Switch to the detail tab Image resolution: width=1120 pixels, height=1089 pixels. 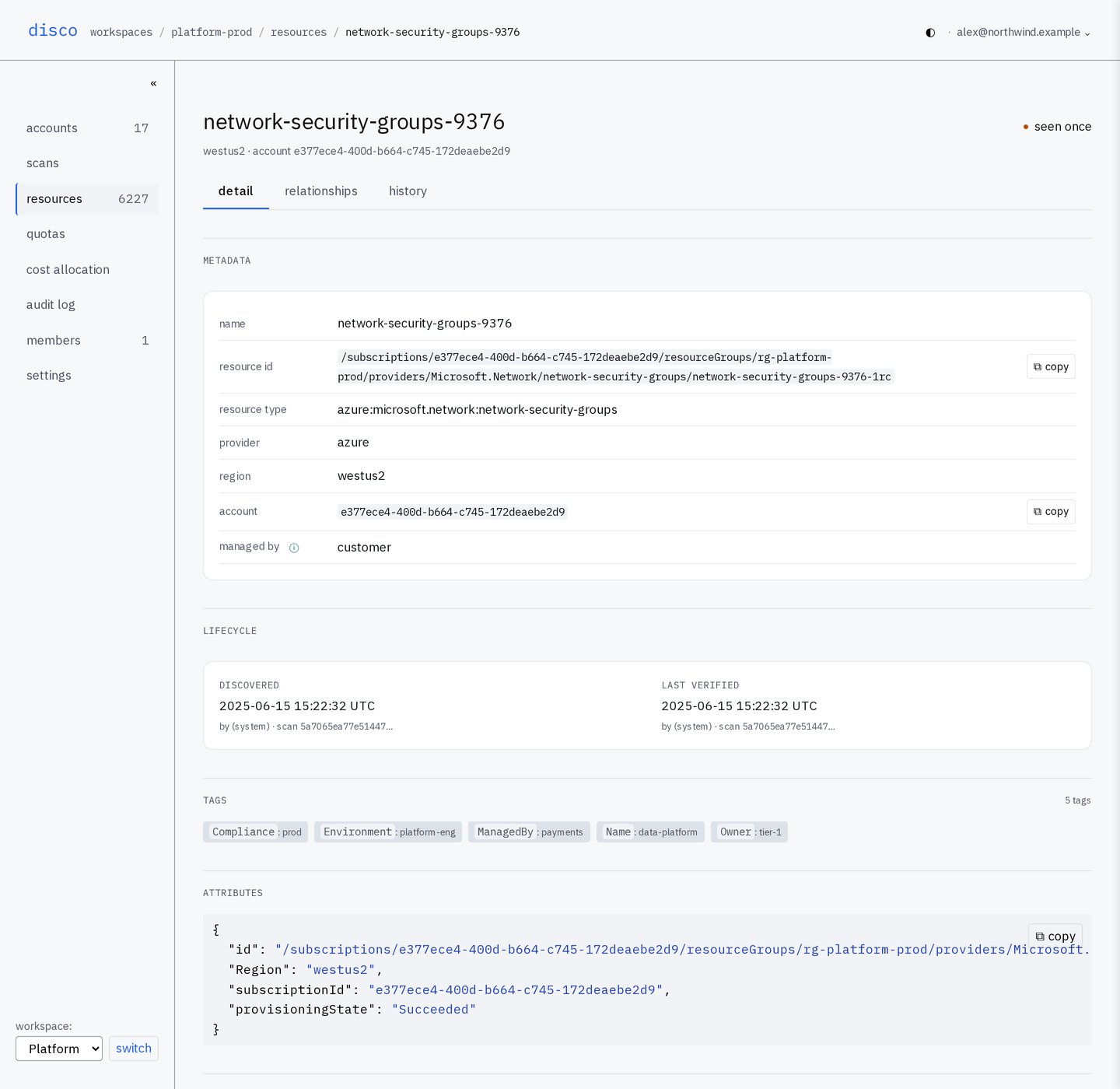click(236, 191)
